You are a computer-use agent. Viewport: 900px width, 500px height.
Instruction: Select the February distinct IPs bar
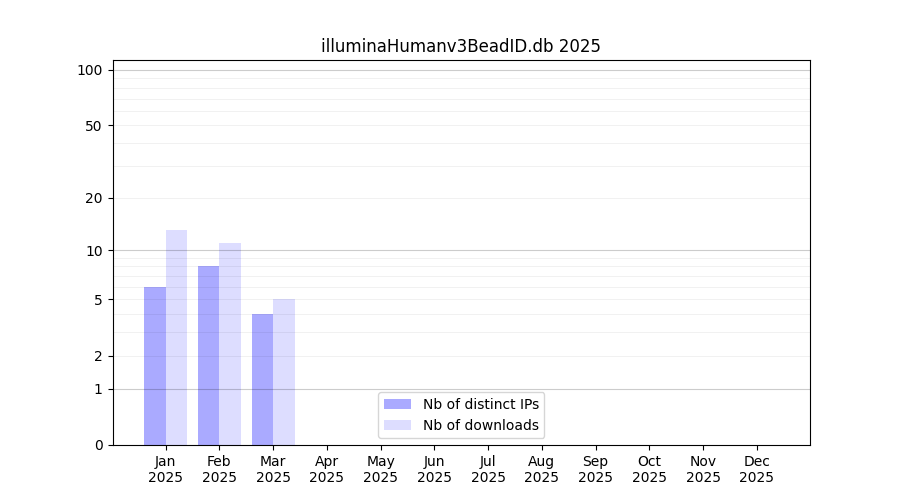(x=208, y=355)
